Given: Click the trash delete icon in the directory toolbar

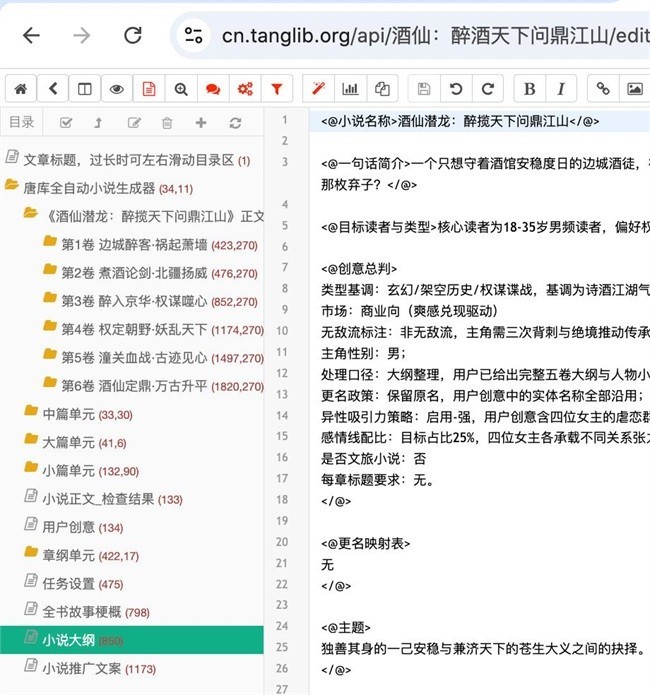Looking at the screenshot, I should [167, 123].
